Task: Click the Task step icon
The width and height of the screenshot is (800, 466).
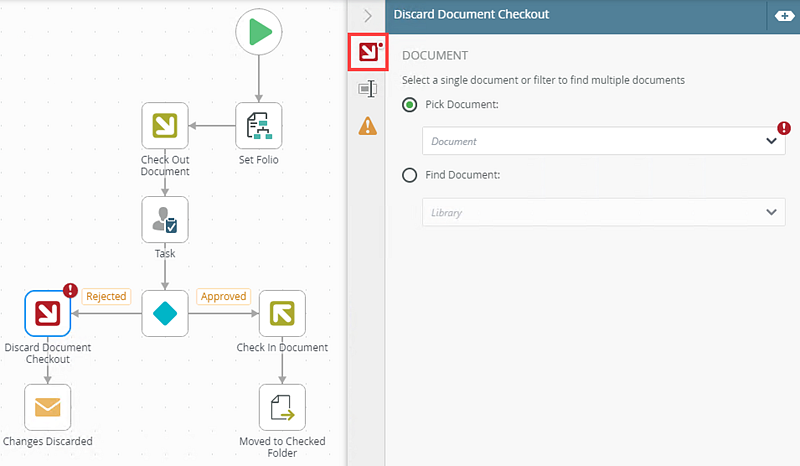Action: [x=165, y=219]
